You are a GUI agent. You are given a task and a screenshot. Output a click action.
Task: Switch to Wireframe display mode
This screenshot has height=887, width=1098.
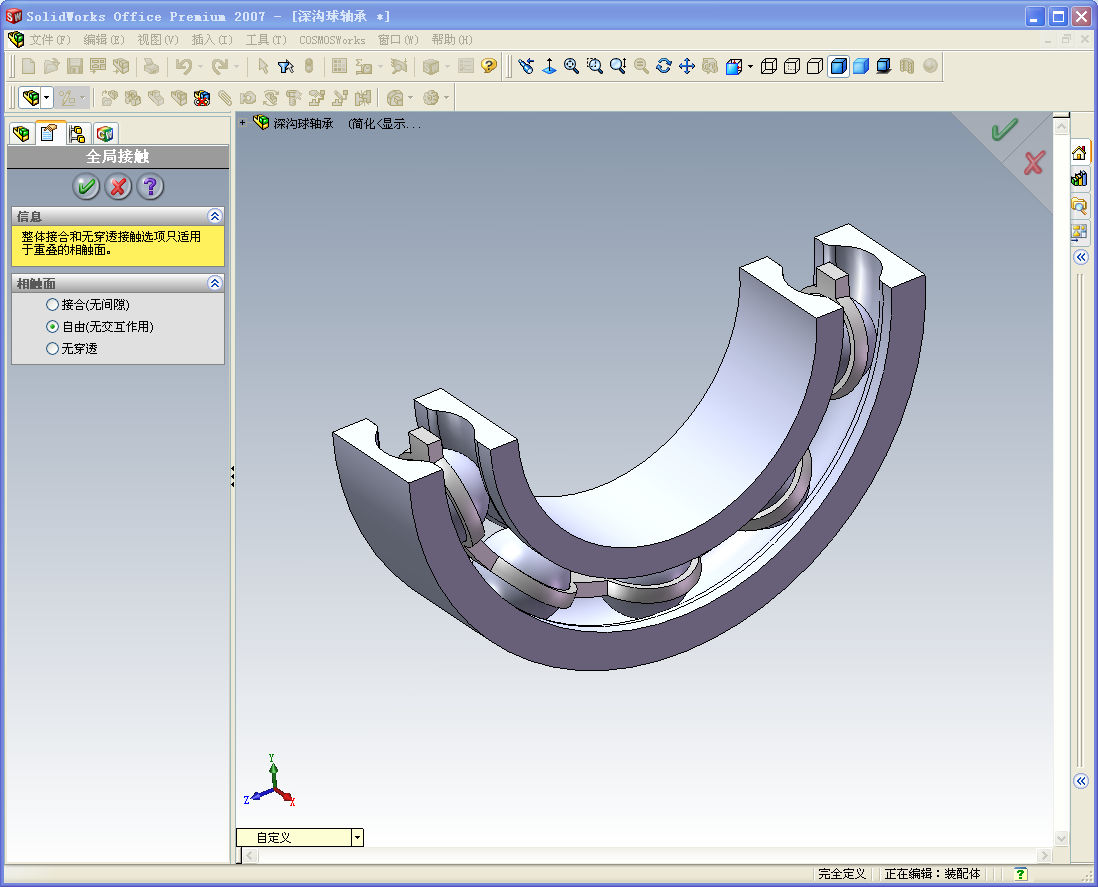769,66
